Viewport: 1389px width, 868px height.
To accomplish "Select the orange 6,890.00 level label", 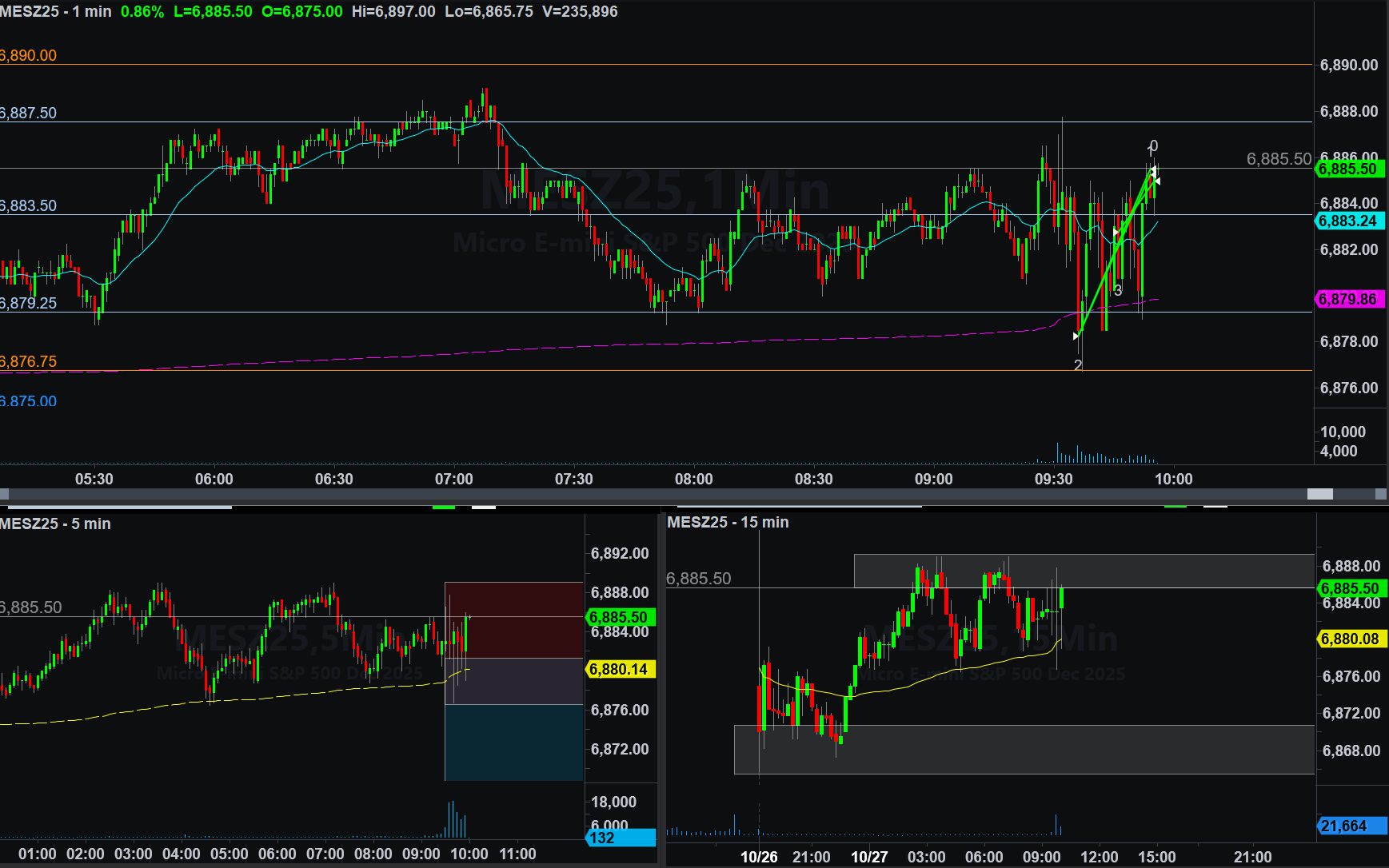I will pos(29,56).
